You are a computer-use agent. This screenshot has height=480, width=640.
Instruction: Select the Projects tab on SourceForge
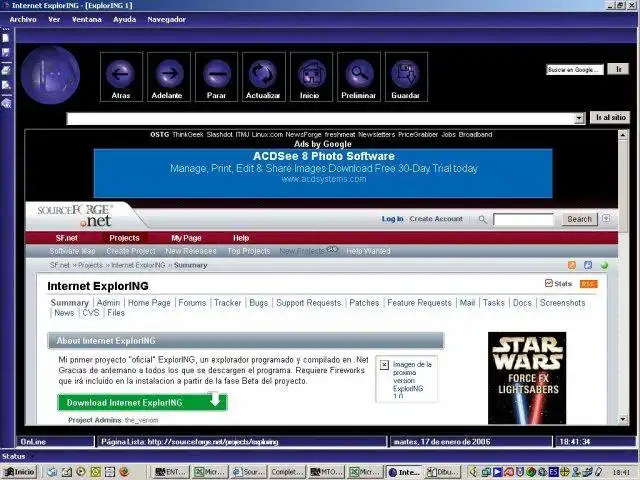[x=124, y=238]
